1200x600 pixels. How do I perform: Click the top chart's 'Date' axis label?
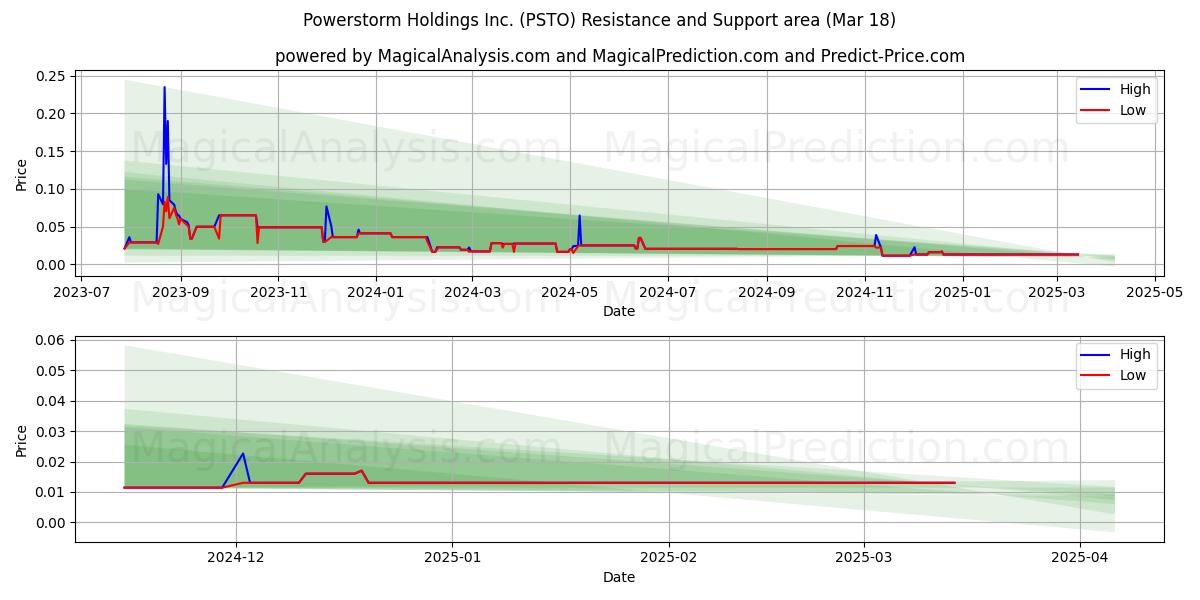pyautogui.click(x=619, y=312)
